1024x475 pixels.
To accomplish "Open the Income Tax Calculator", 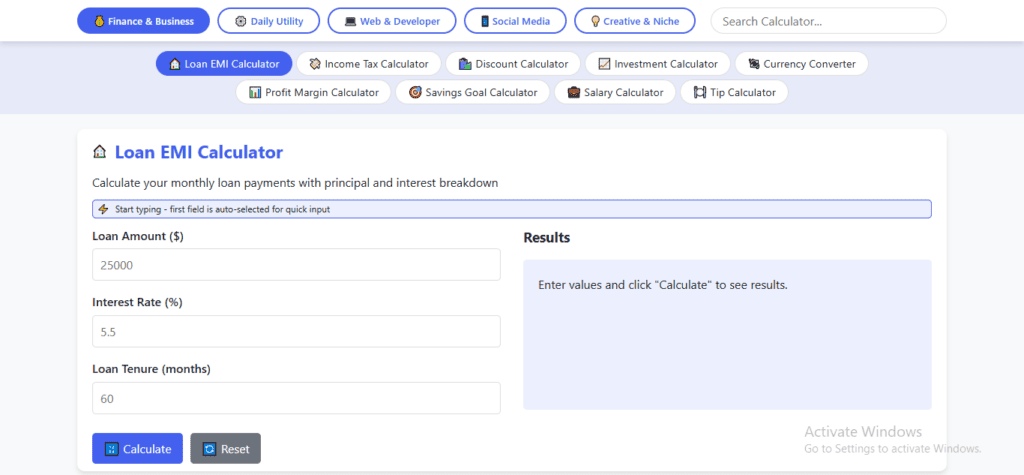I will coord(369,64).
